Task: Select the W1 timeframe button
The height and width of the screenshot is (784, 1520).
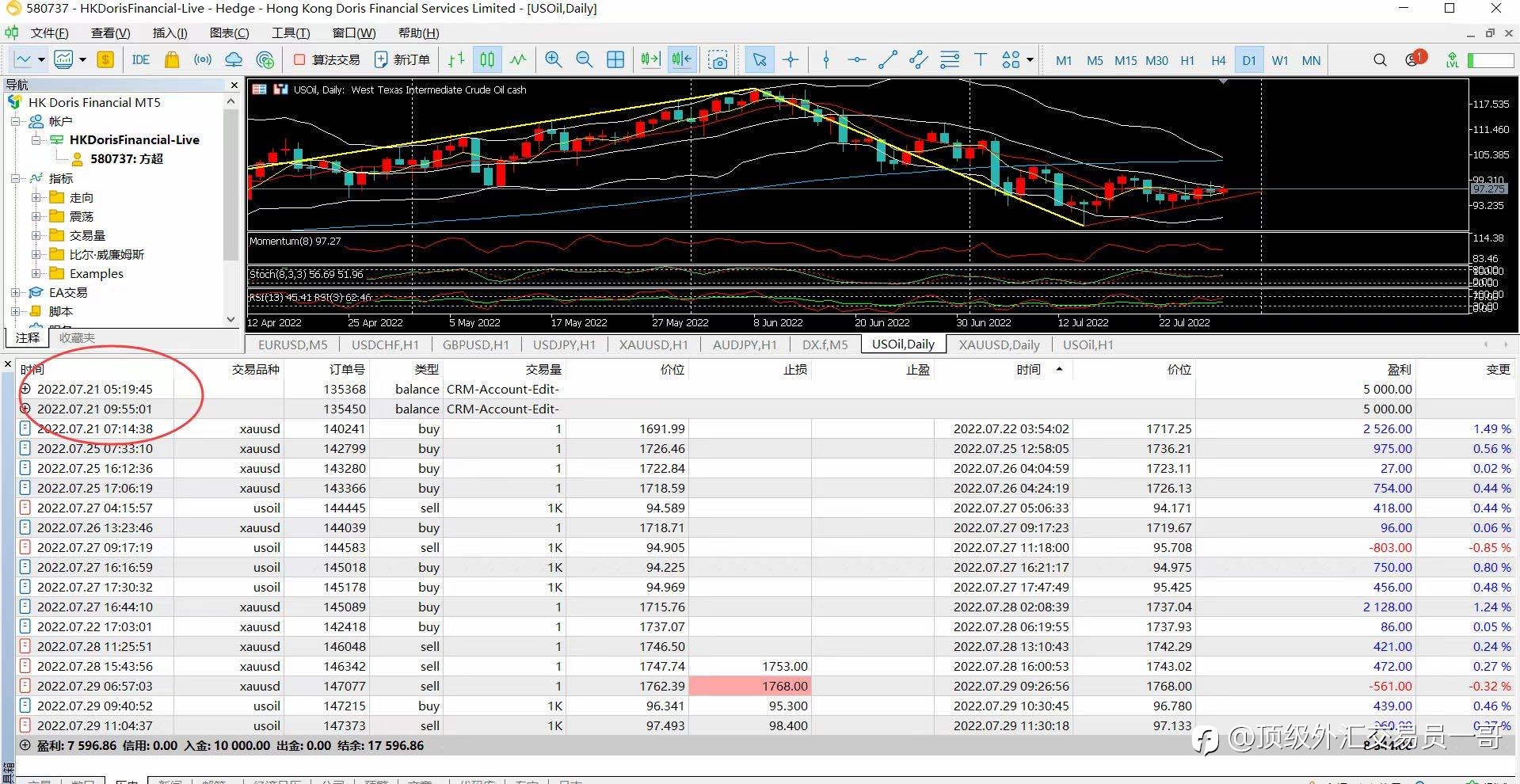Action: [x=1280, y=60]
